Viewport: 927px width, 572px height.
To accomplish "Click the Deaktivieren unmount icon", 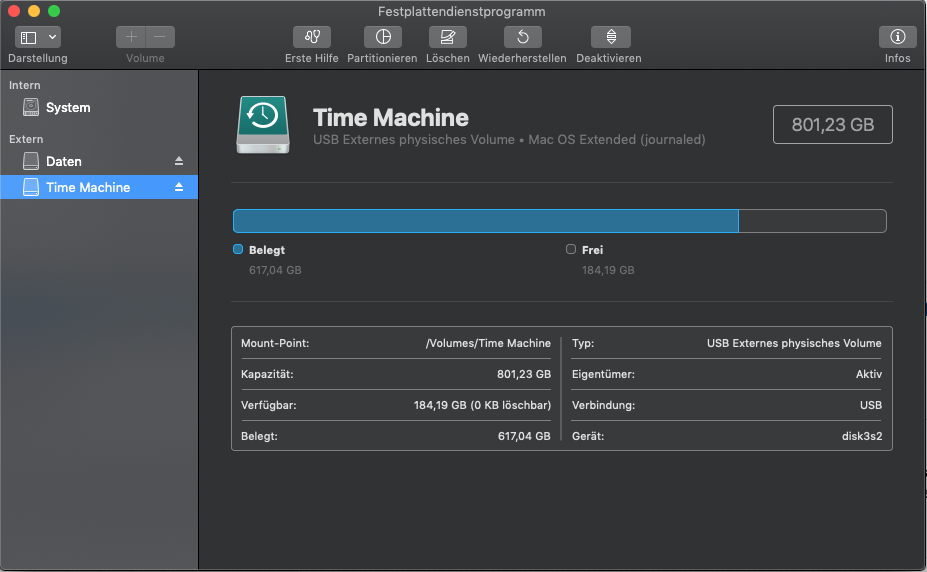I will point(610,37).
